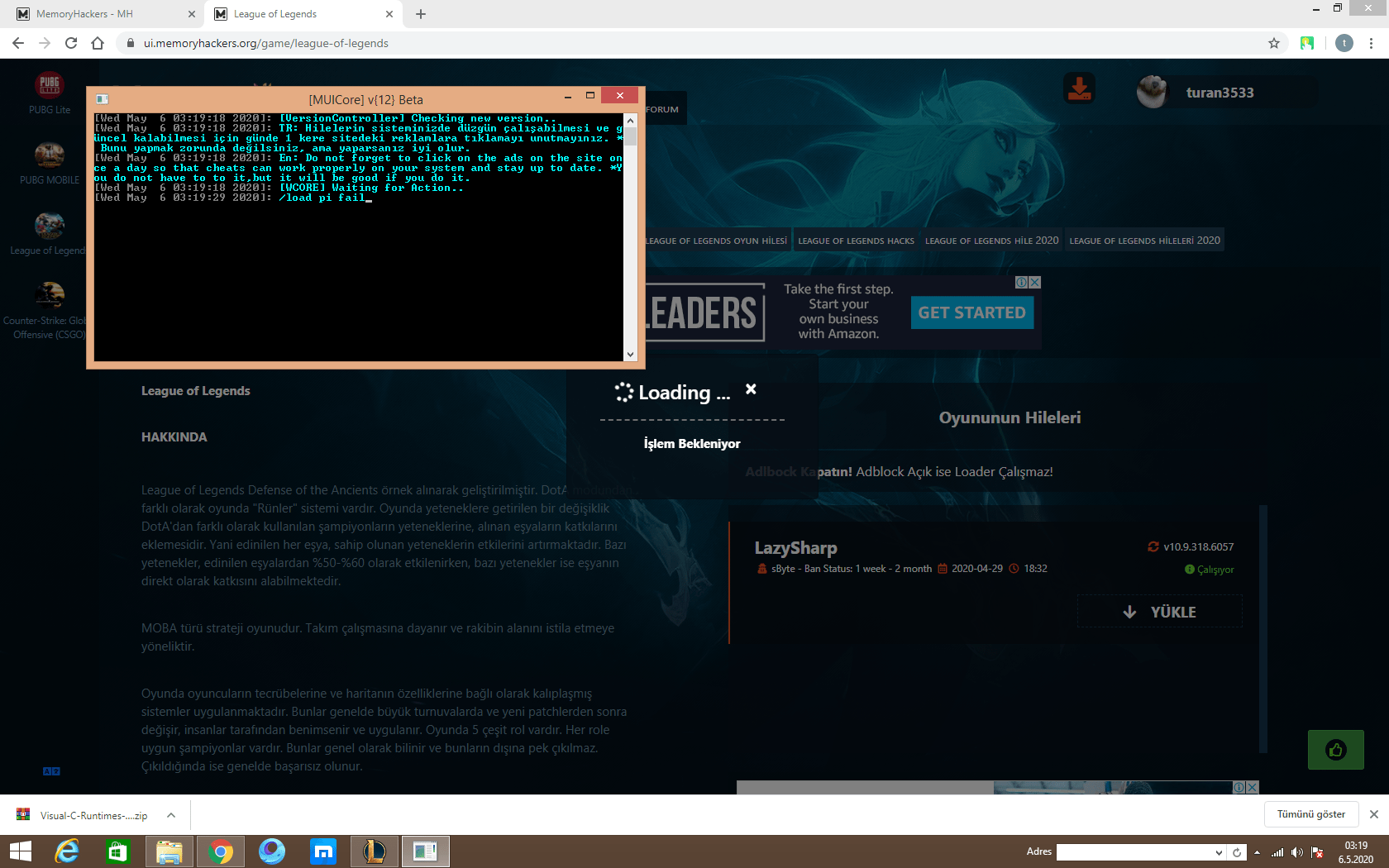The image size is (1389, 868).
Task: Click Tümünü göster to show all downloads
Action: pos(1311,814)
